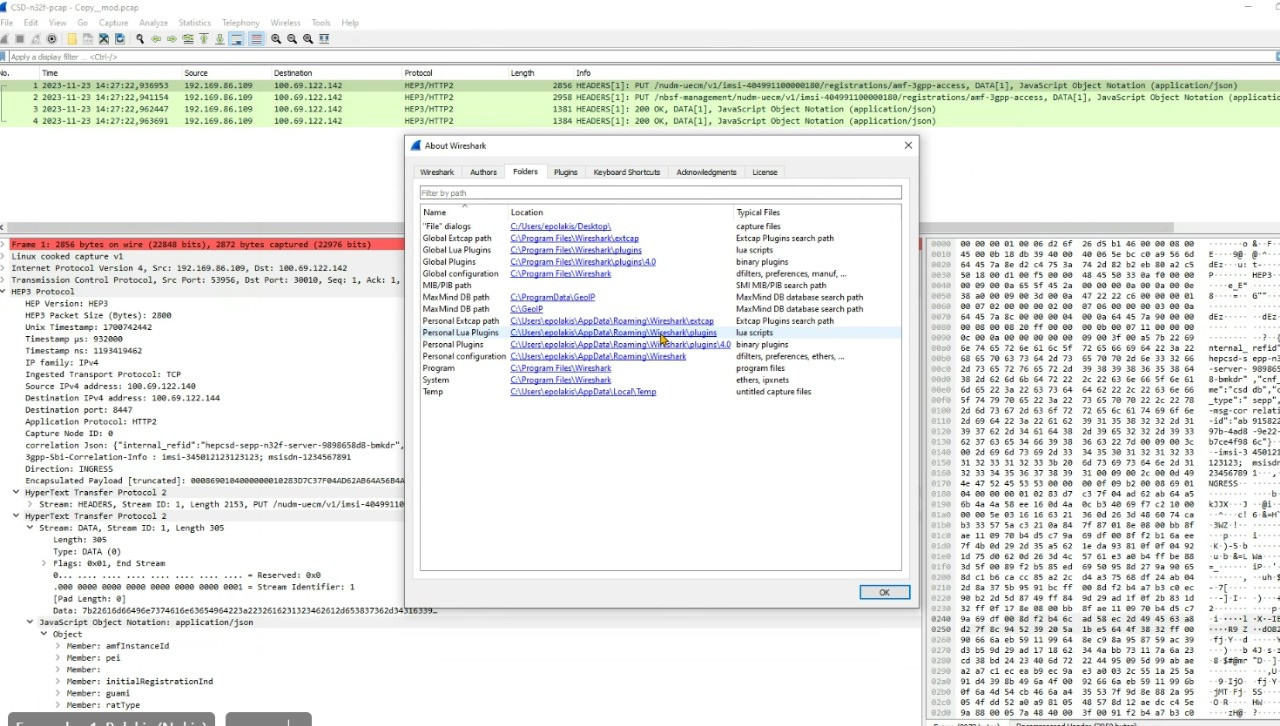Expand the Stream: HEADERS row
The image size is (1280, 726).
tap(30, 504)
